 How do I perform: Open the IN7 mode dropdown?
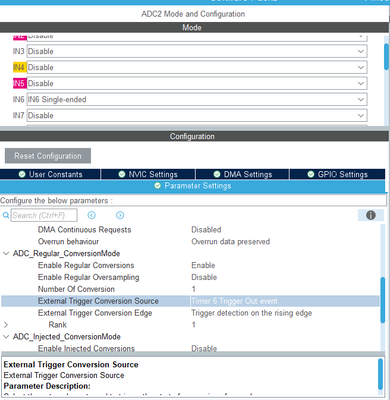[197, 115]
